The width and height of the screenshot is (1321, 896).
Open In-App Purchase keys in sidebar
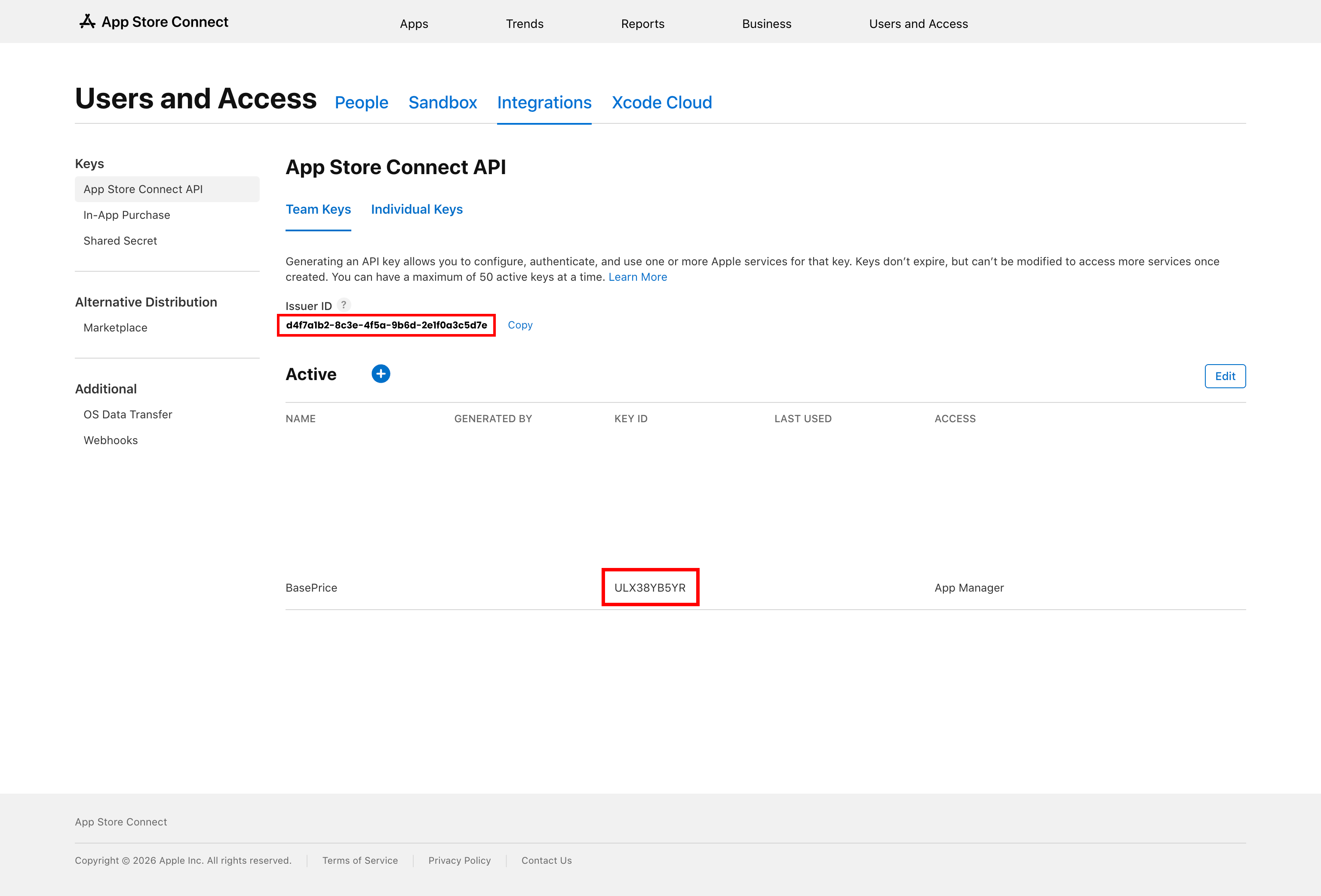[x=127, y=215]
